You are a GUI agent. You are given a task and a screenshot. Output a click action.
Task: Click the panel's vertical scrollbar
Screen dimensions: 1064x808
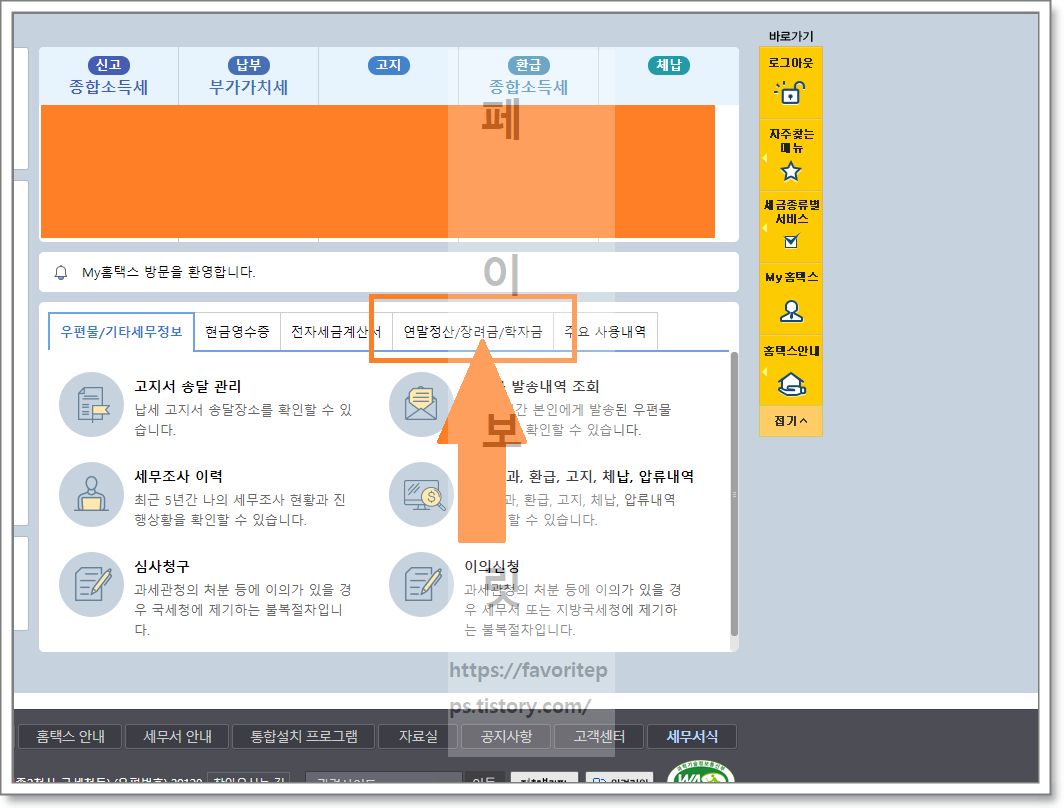(x=734, y=494)
